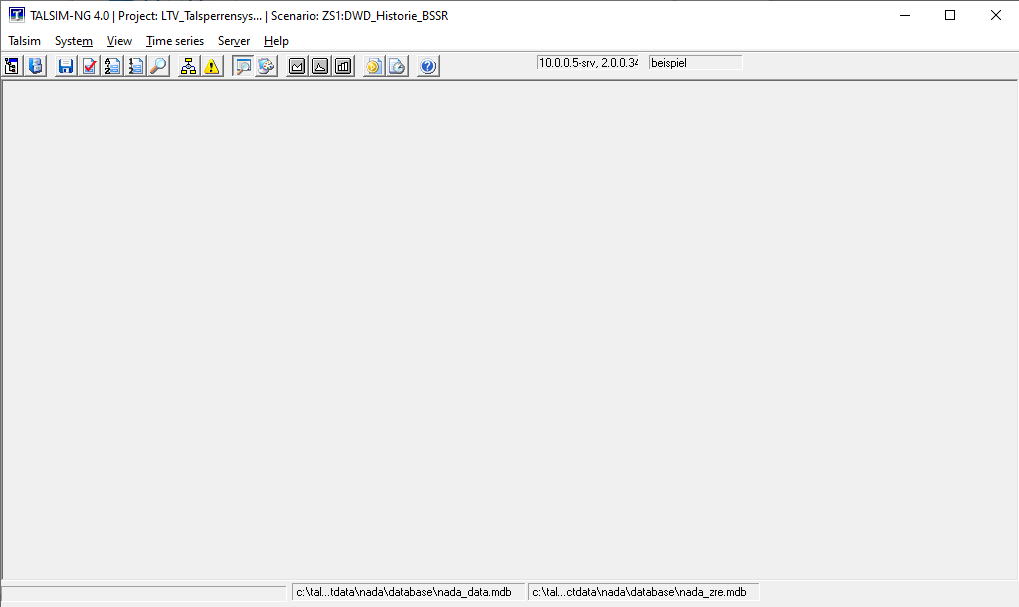Open the Time series menu

click(175, 41)
